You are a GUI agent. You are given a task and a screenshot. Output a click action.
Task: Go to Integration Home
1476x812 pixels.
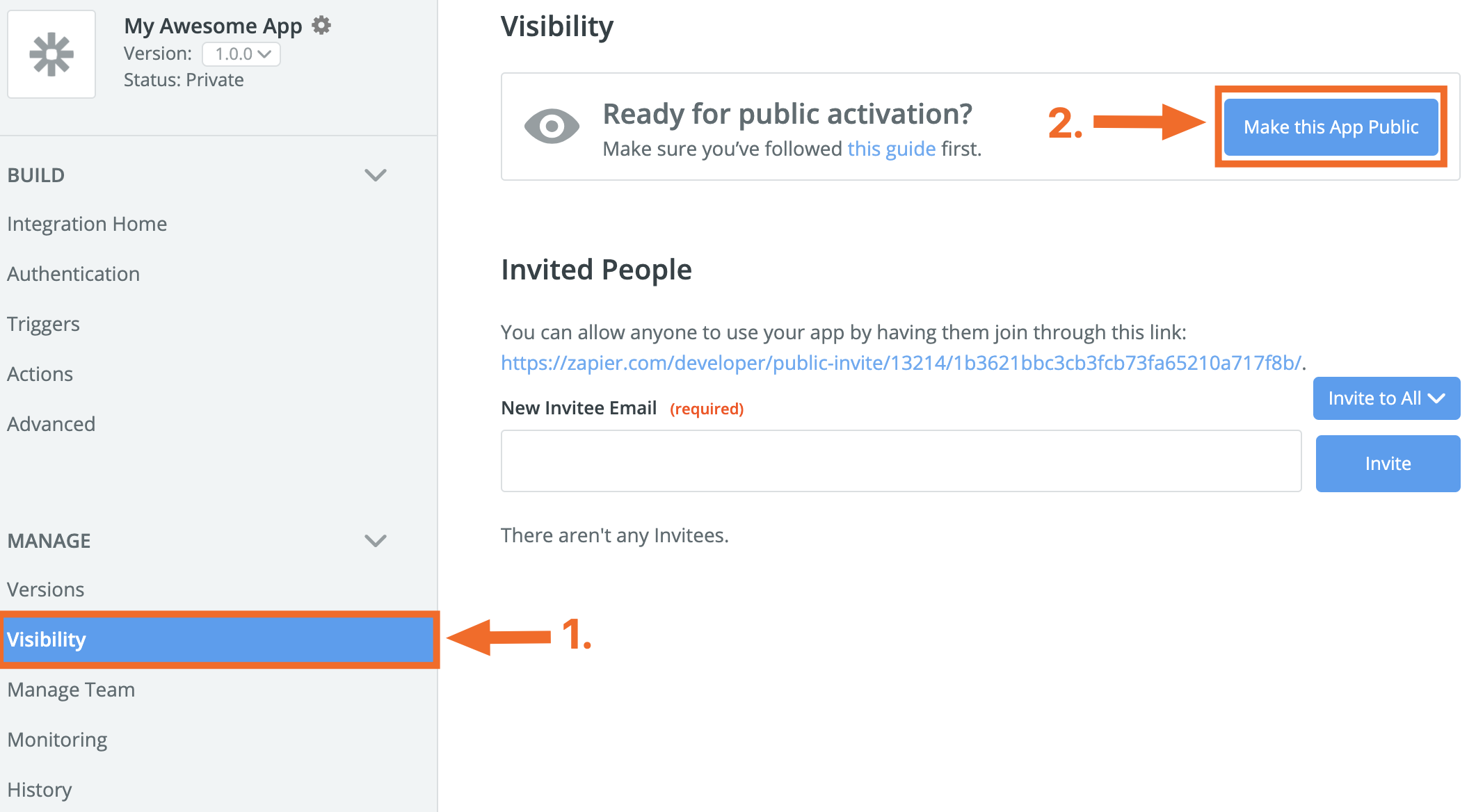click(87, 224)
